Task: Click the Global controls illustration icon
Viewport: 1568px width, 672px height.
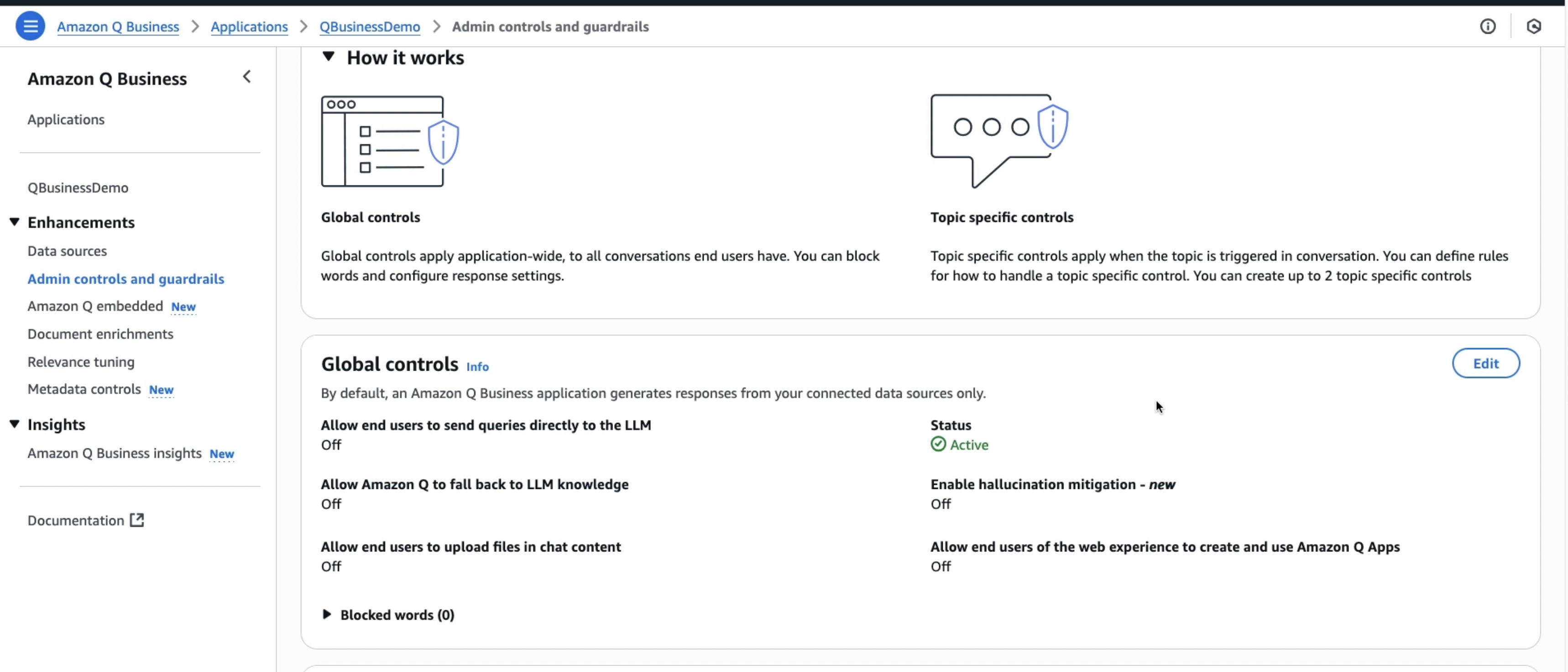Action: point(390,141)
